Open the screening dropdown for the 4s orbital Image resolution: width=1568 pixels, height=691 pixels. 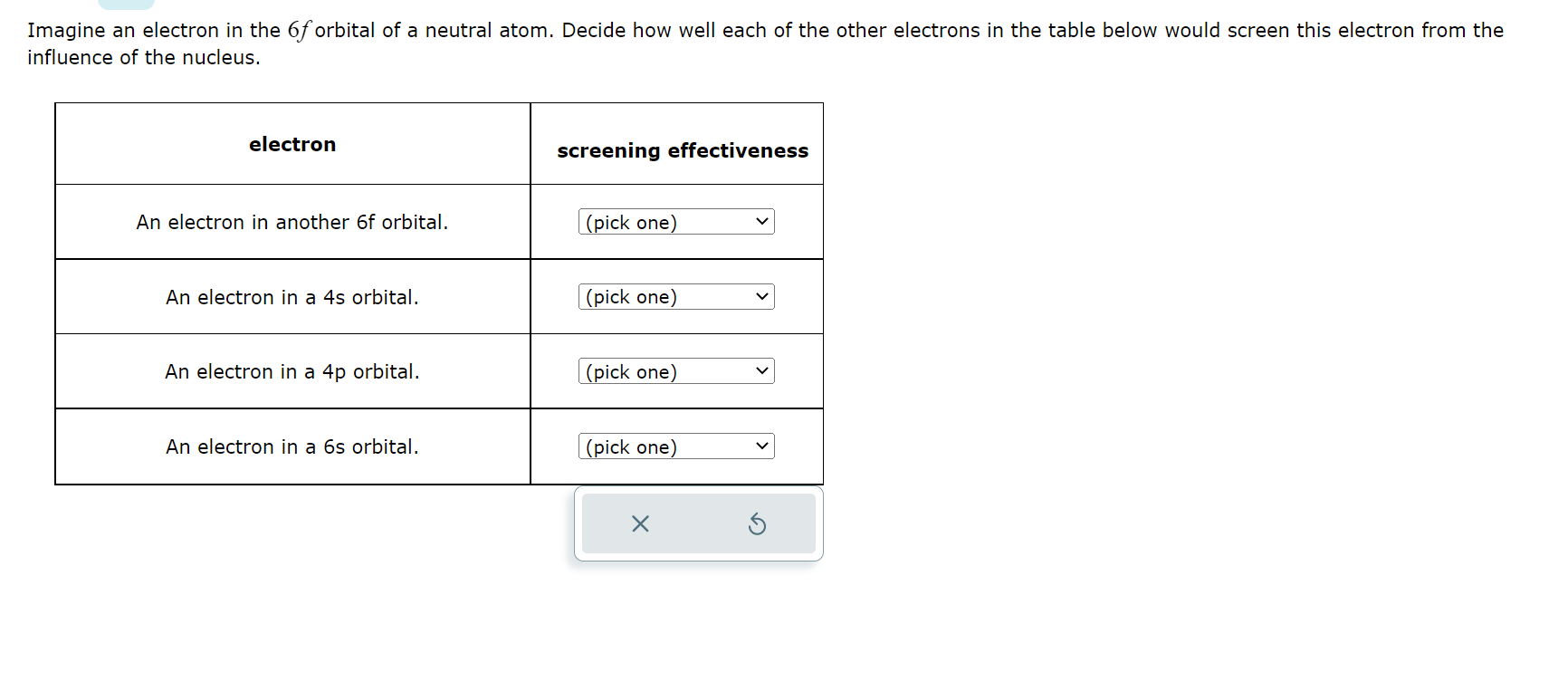tap(675, 296)
